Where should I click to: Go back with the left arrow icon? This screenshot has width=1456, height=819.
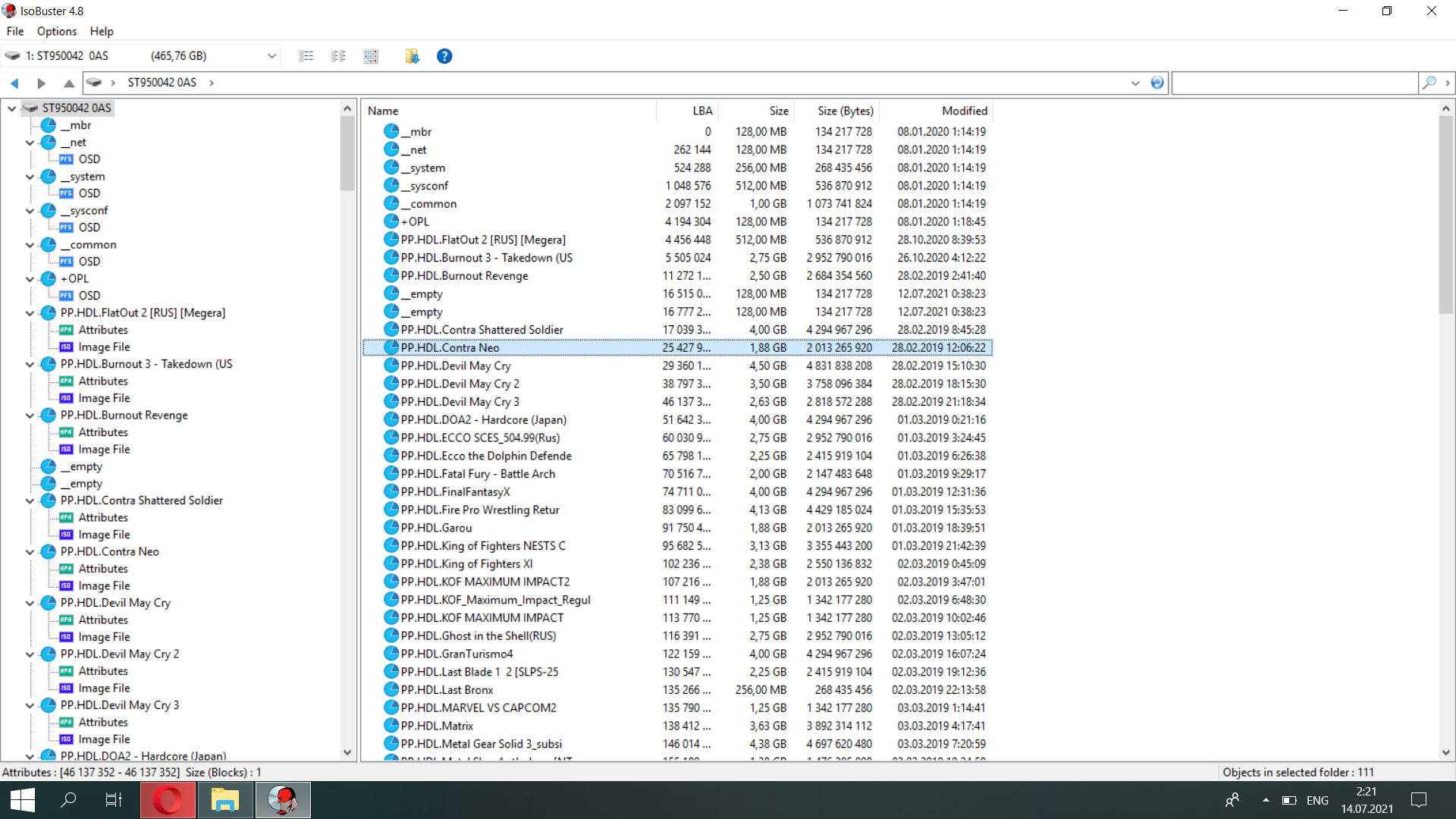[14, 83]
